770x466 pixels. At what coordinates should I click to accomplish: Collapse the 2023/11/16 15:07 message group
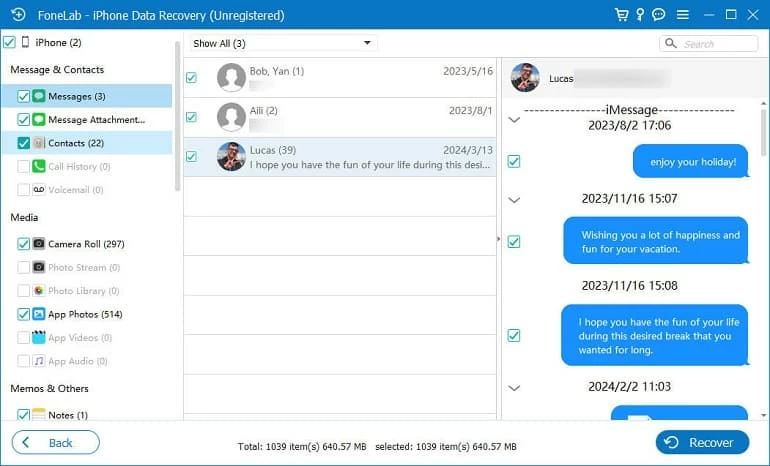(x=514, y=200)
